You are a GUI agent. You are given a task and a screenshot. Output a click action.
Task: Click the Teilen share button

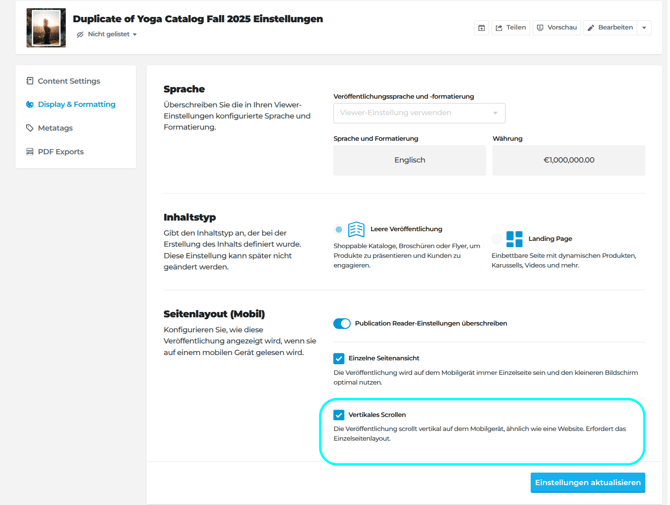tap(511, 28)
